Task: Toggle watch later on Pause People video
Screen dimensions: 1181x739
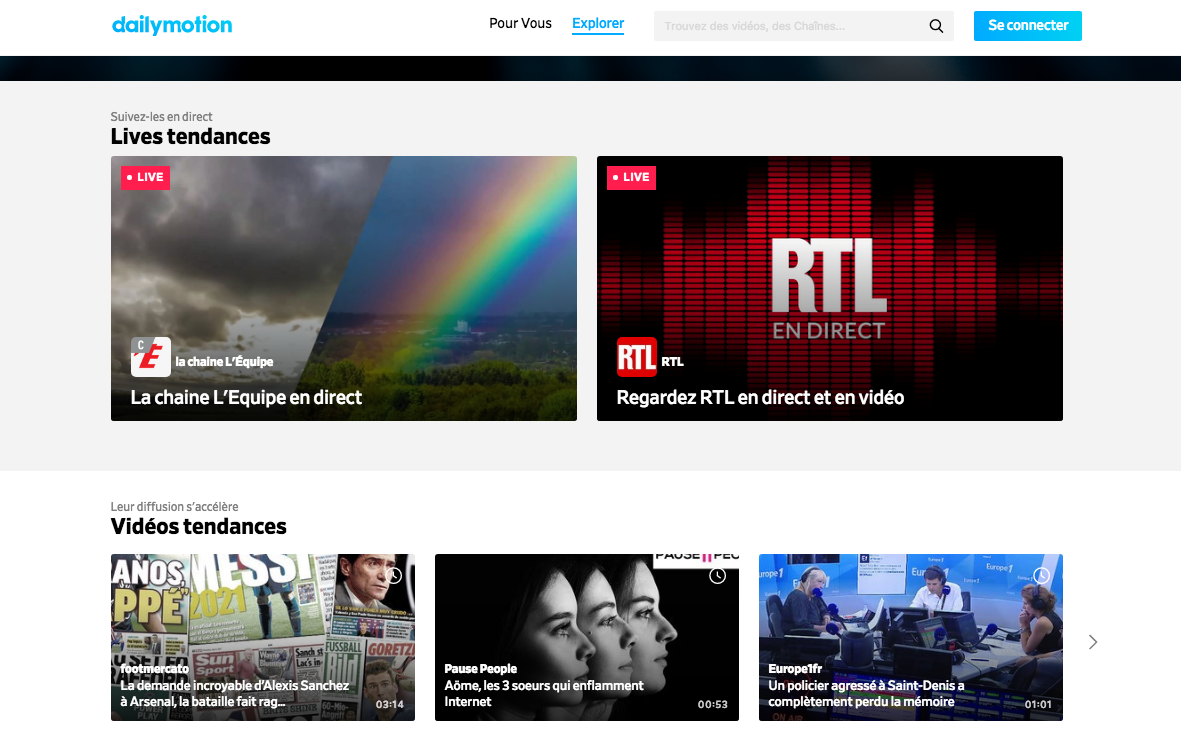Action: 717,576
